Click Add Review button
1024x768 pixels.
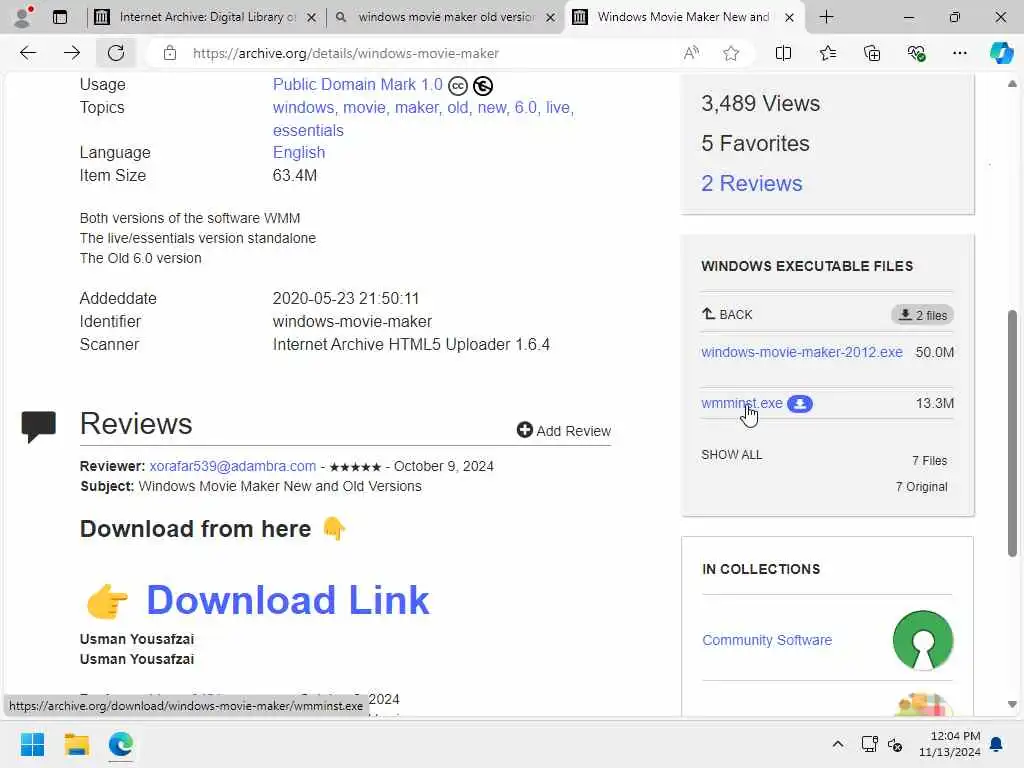click(564, 430)
